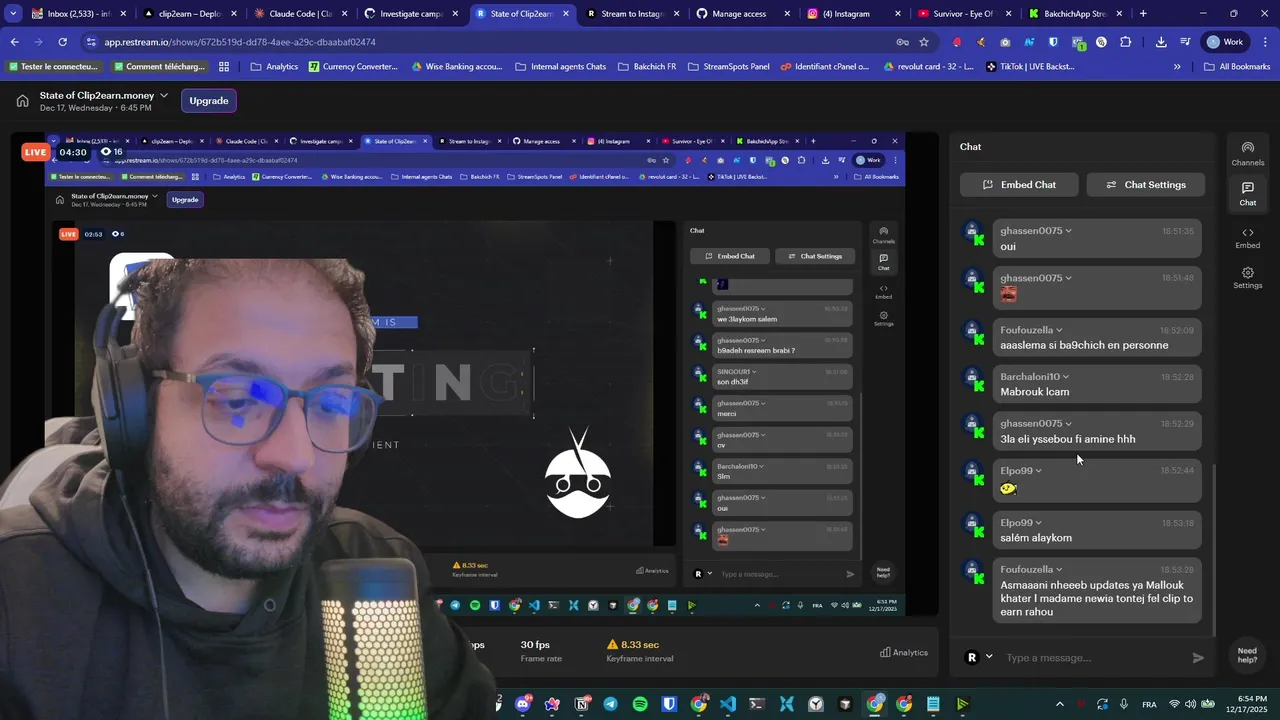The height and width of the screenshot is (720, 1280).
Task: Open the terminal app in taskbar
Action: tap(757, 704)
